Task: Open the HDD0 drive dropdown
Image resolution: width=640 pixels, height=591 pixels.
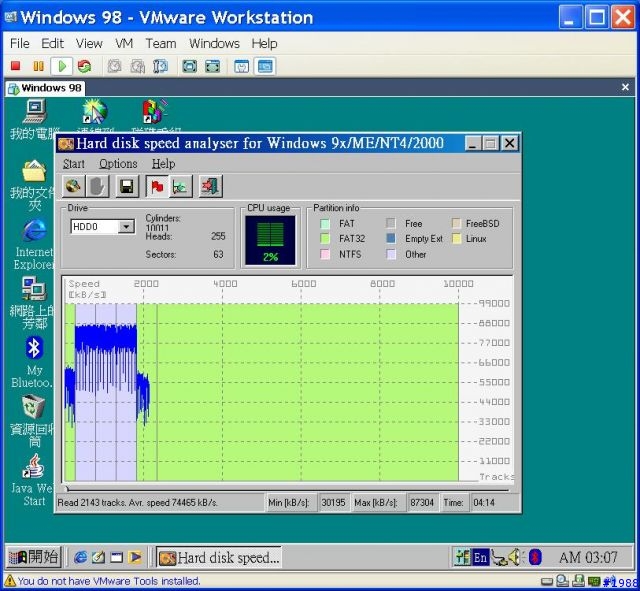Action: tap(126, 227)
